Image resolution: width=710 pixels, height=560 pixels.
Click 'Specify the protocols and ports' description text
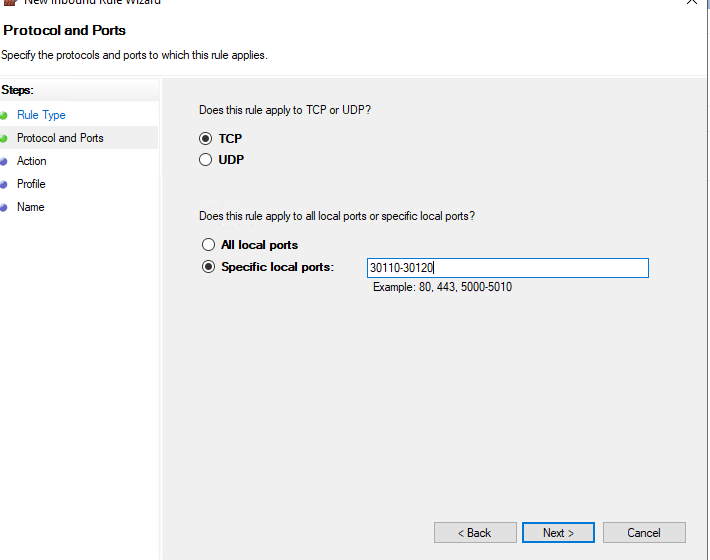tap(134, 55)
